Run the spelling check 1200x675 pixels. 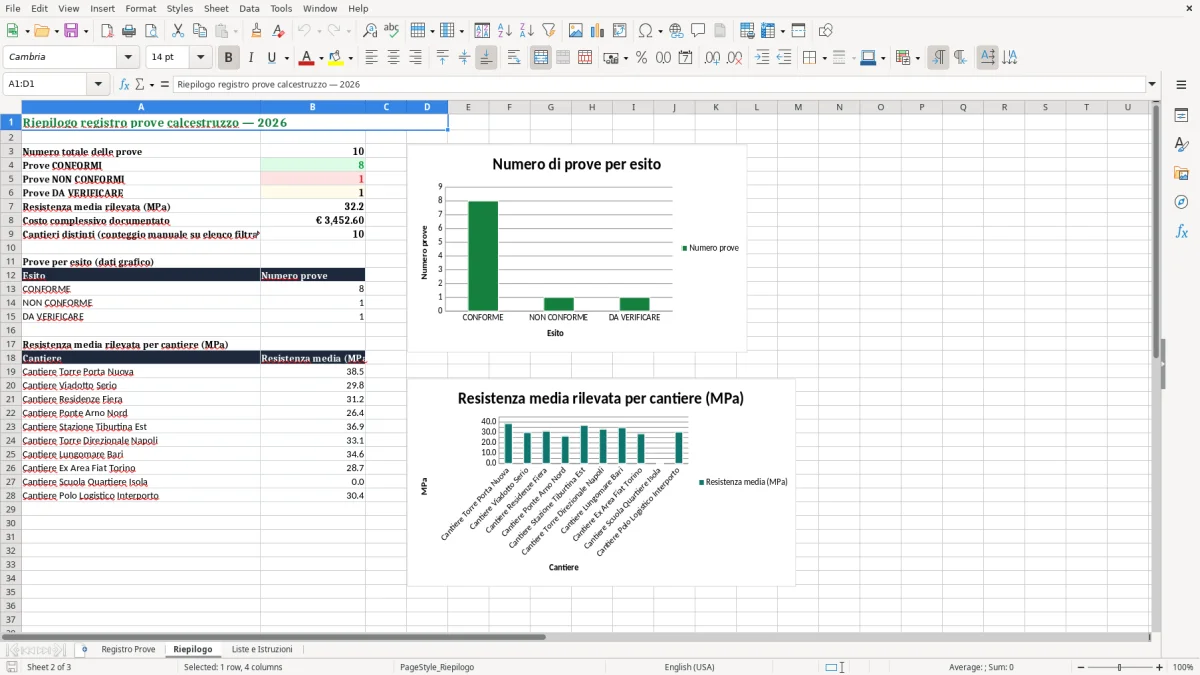point(392,31)
